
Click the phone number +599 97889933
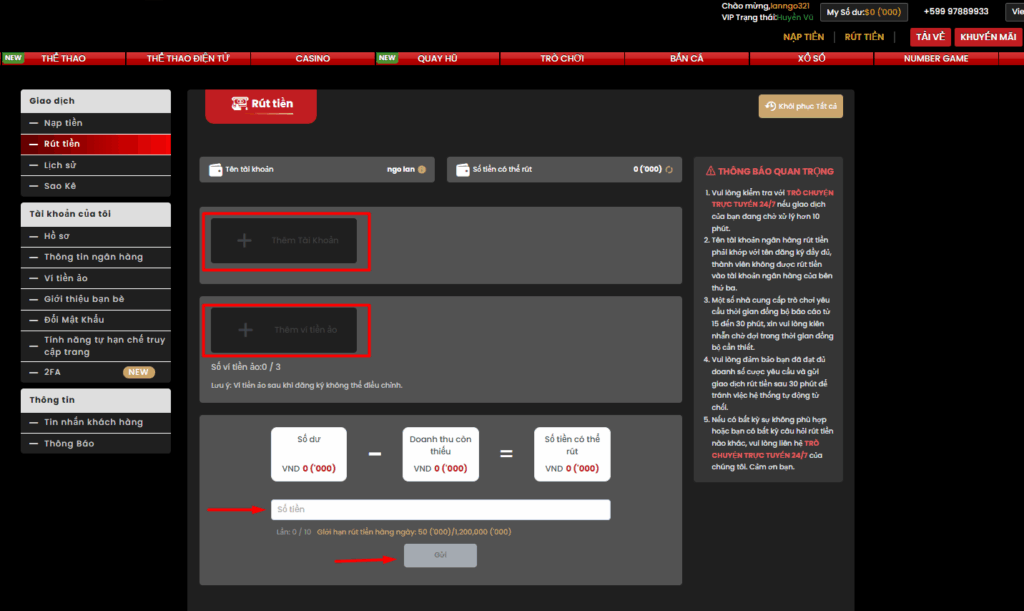955,12
